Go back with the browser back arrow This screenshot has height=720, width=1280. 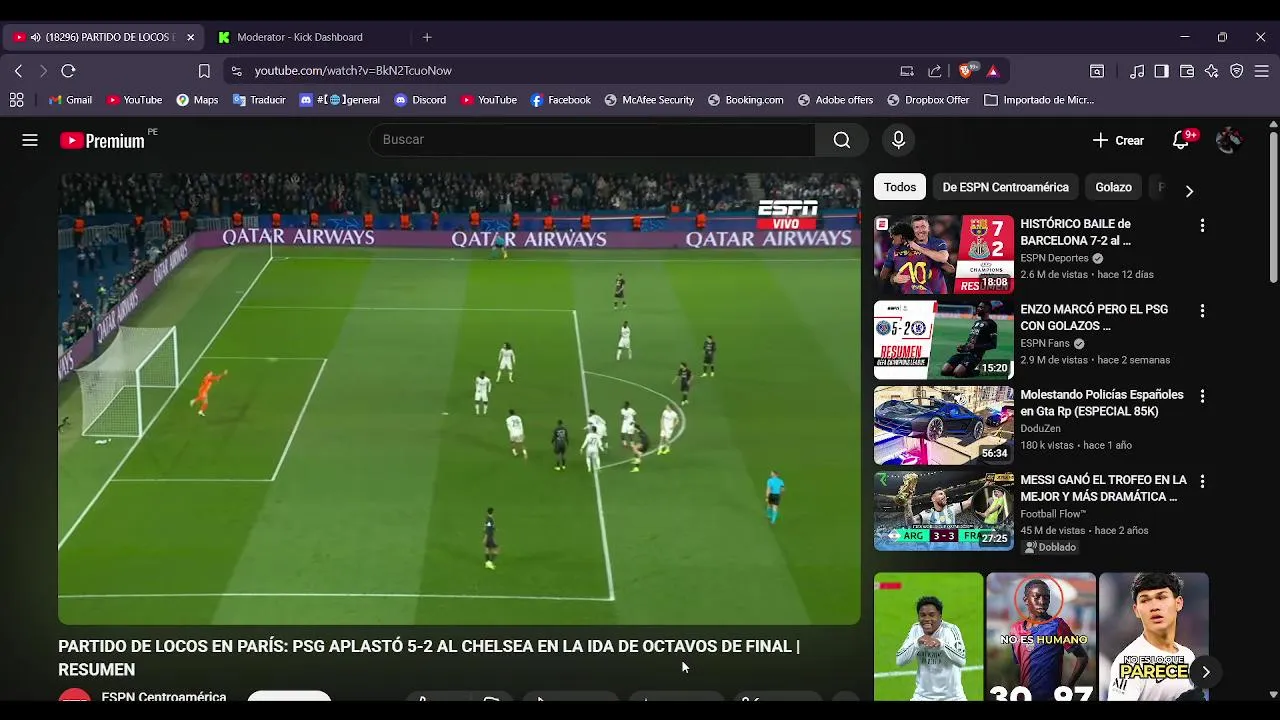(18, 71)
